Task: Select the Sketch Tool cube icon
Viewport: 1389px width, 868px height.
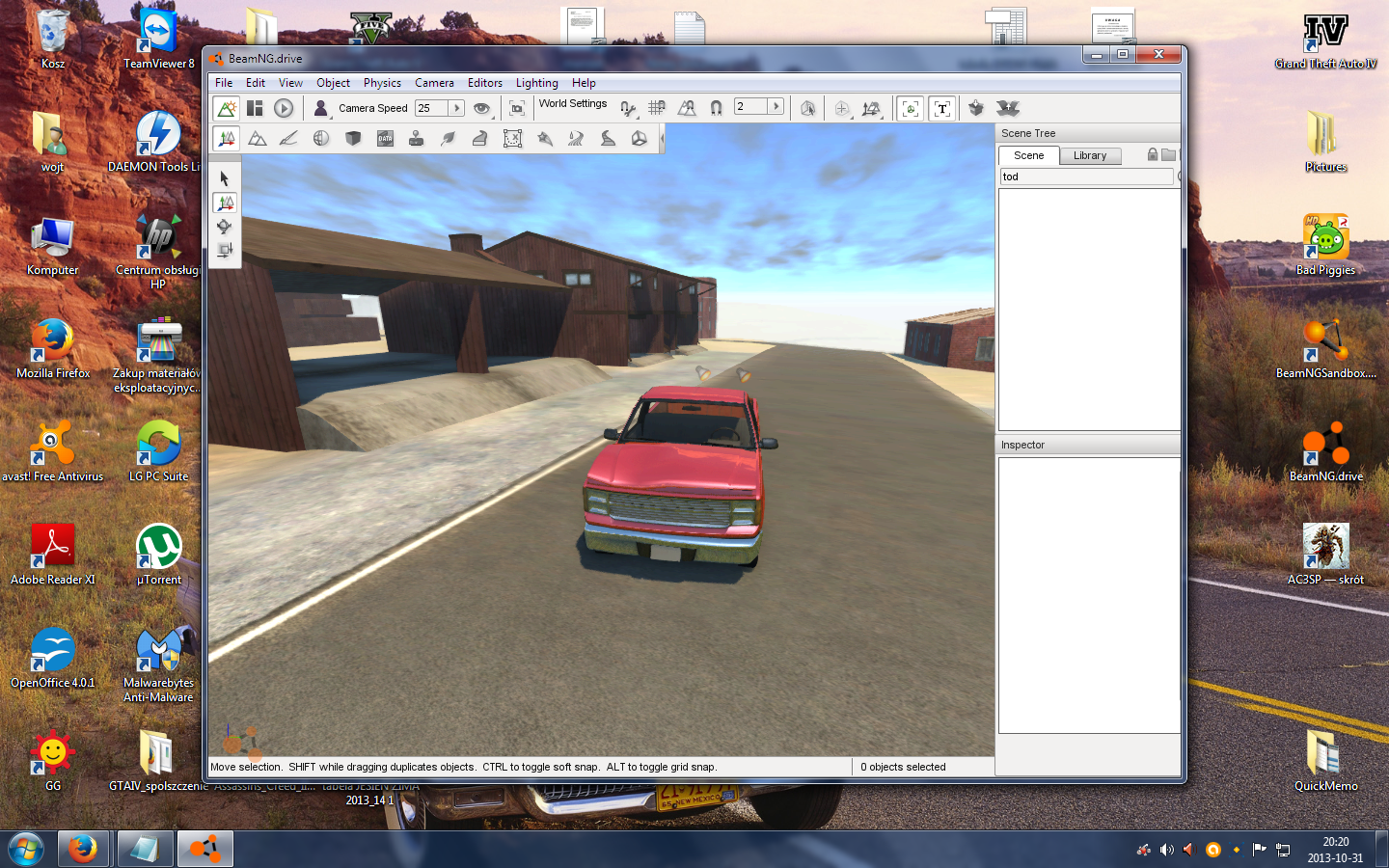Action: tap(353, 139)
